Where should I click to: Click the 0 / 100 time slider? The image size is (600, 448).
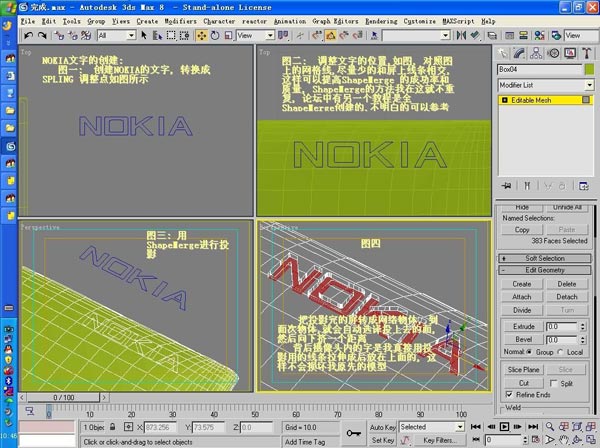click(x=64, y=397)
